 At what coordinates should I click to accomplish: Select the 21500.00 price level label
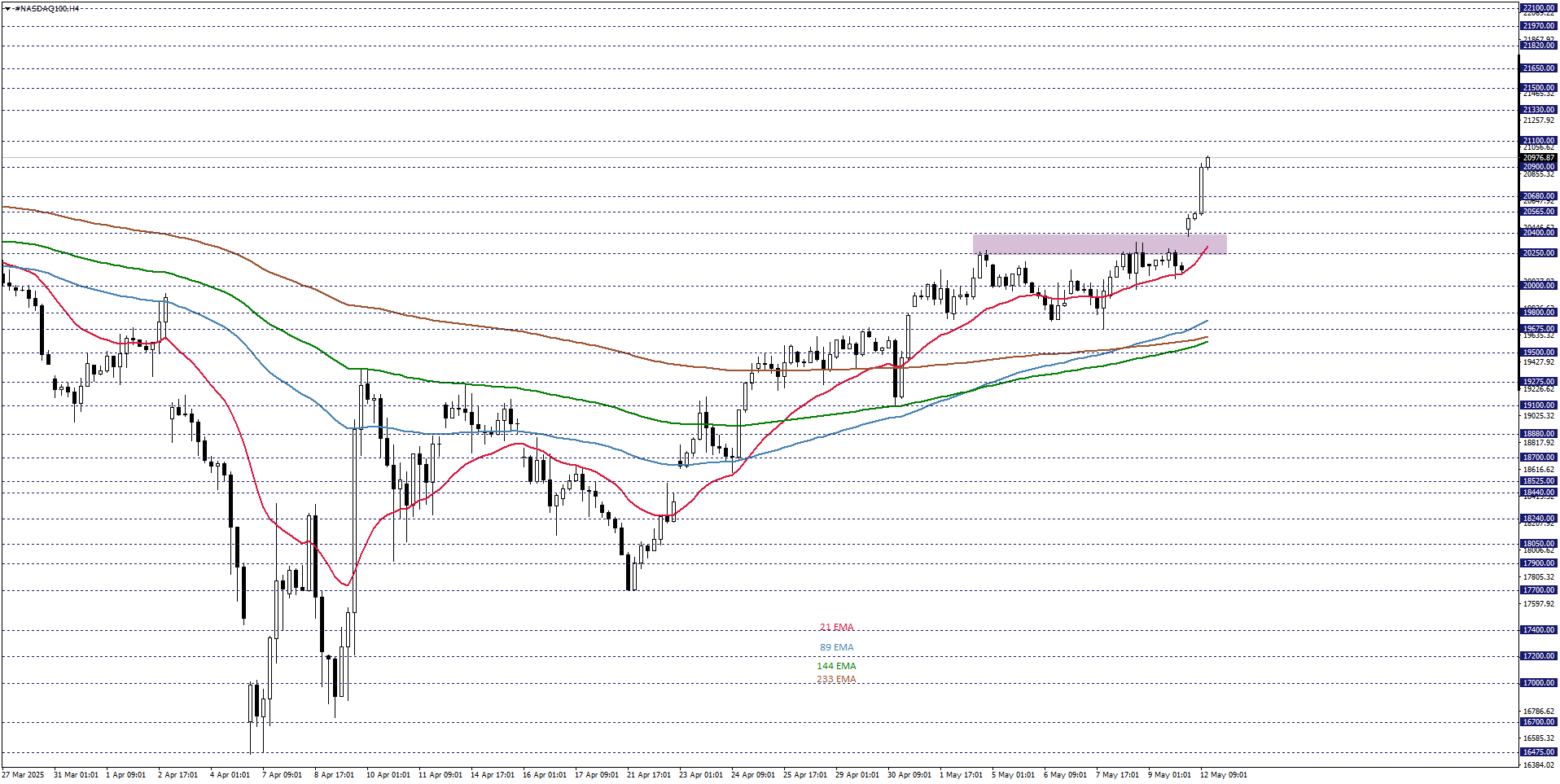click(1538, 88)
